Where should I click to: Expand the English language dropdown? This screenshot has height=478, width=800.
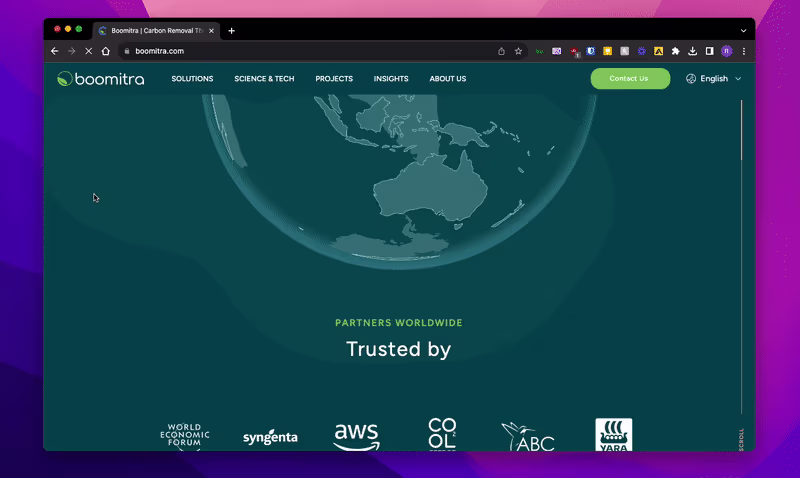click(714, 79)
